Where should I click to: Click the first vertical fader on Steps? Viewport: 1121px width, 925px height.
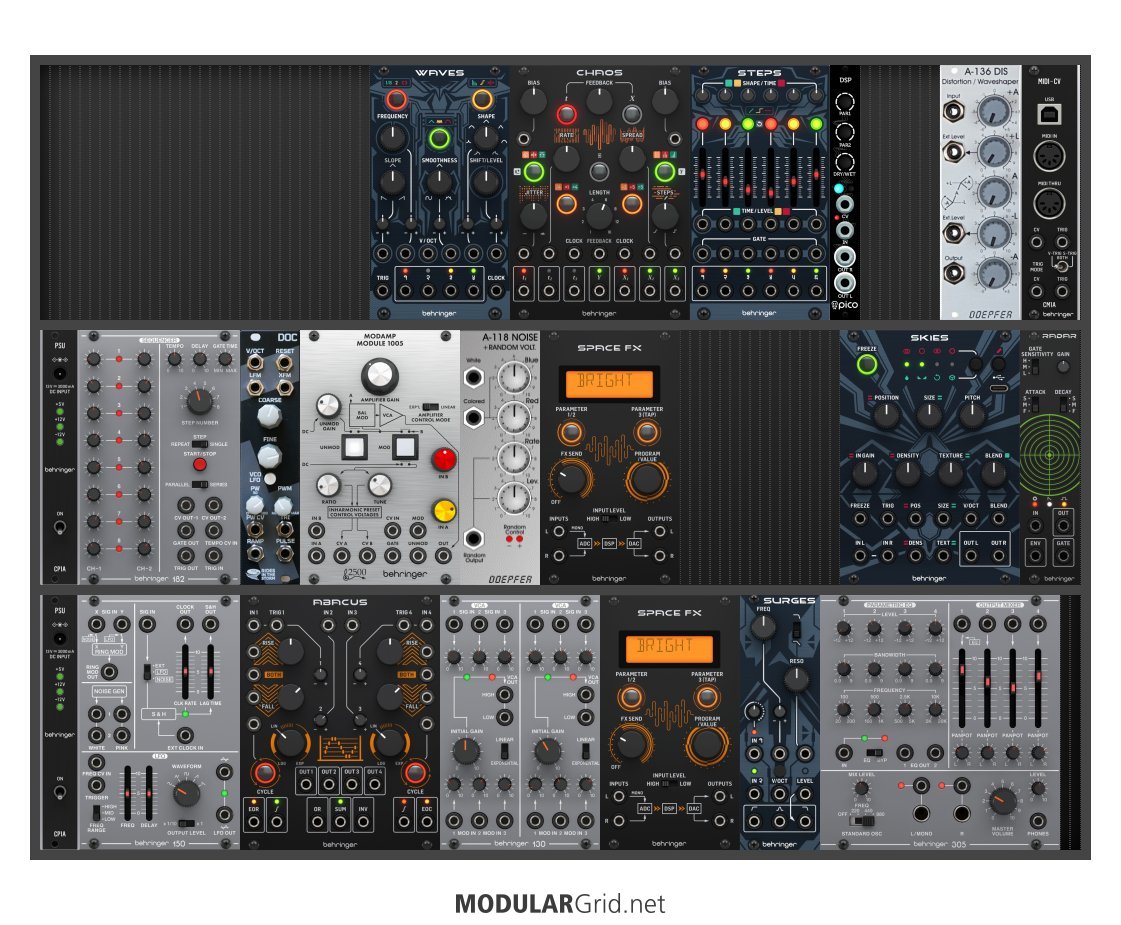(x=702, y=175)
